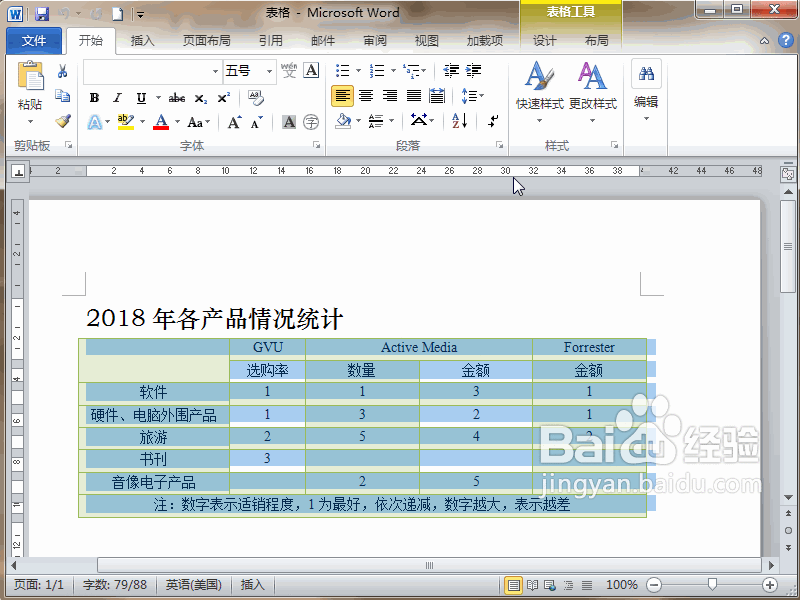Click the Enclose Characters icon

[311, 122]
